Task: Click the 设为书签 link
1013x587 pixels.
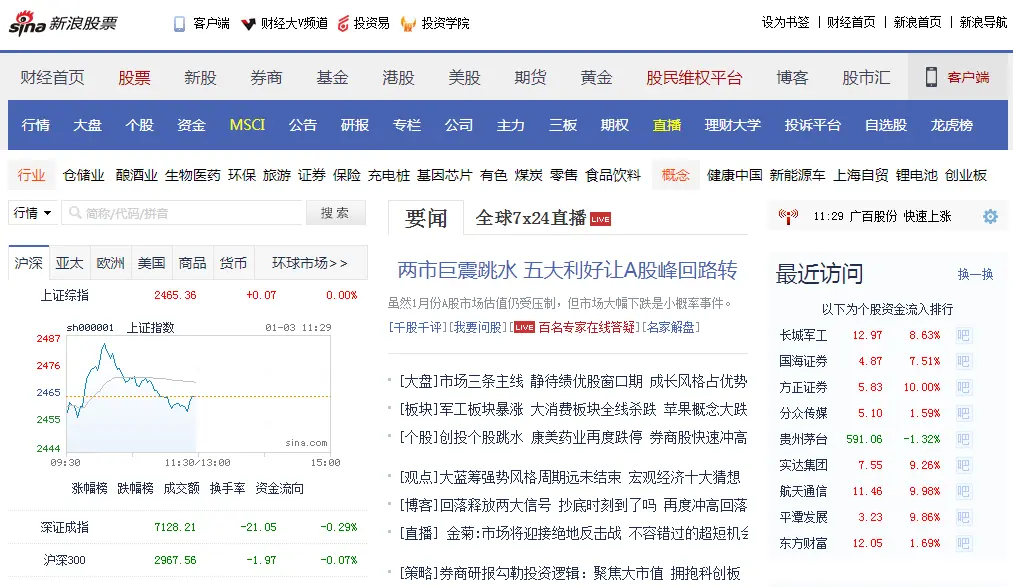Action: pos(785,23)
